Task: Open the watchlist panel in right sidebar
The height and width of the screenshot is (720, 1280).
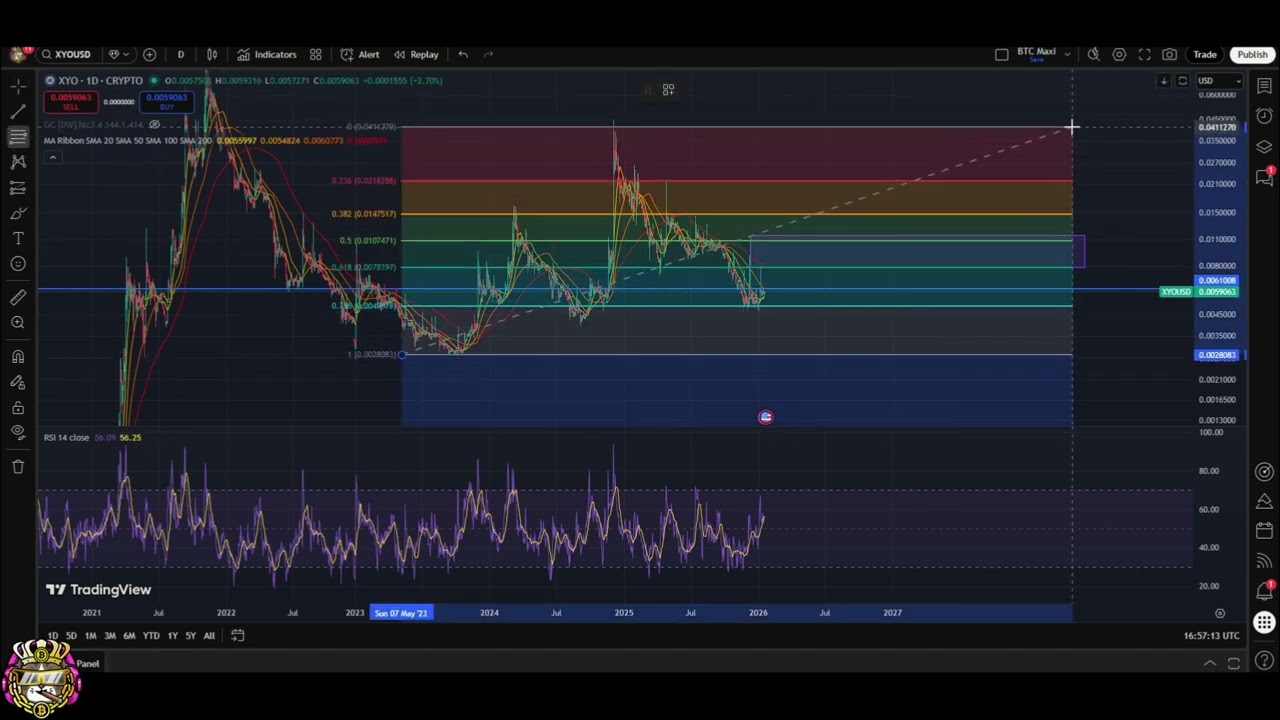Action: [x=1264, y=87]
